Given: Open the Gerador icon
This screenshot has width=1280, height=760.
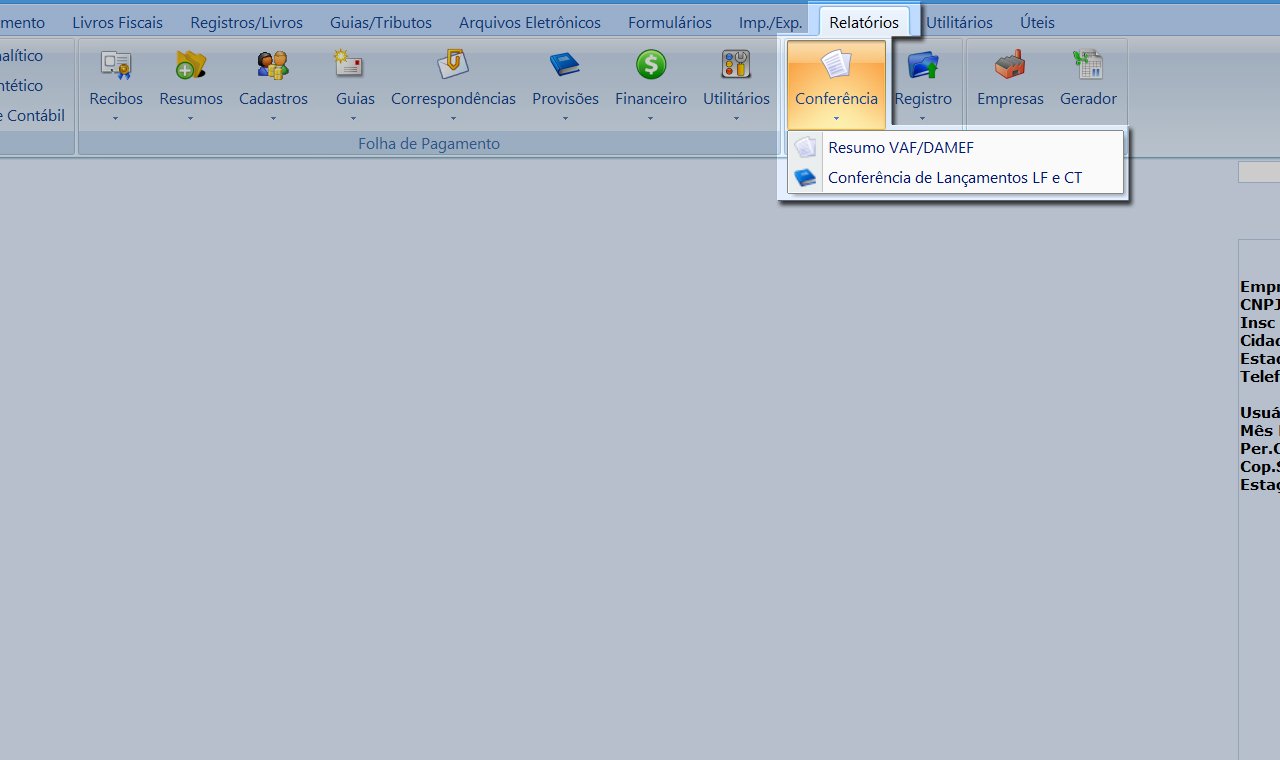Looking at the screenshot, I should [x=1088, y=66].
